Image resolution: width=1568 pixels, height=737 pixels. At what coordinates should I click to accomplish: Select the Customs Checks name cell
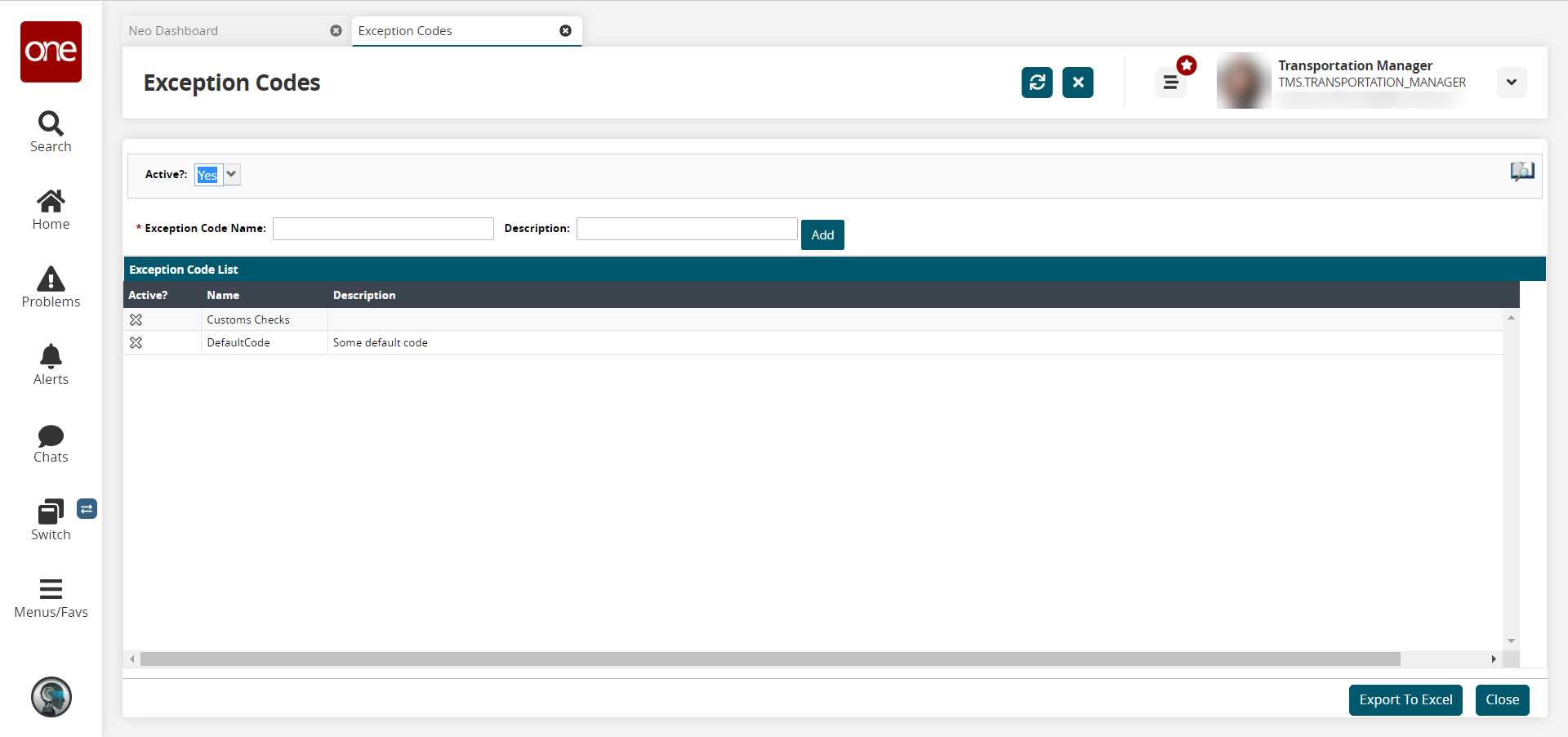[x=265, y=319]
